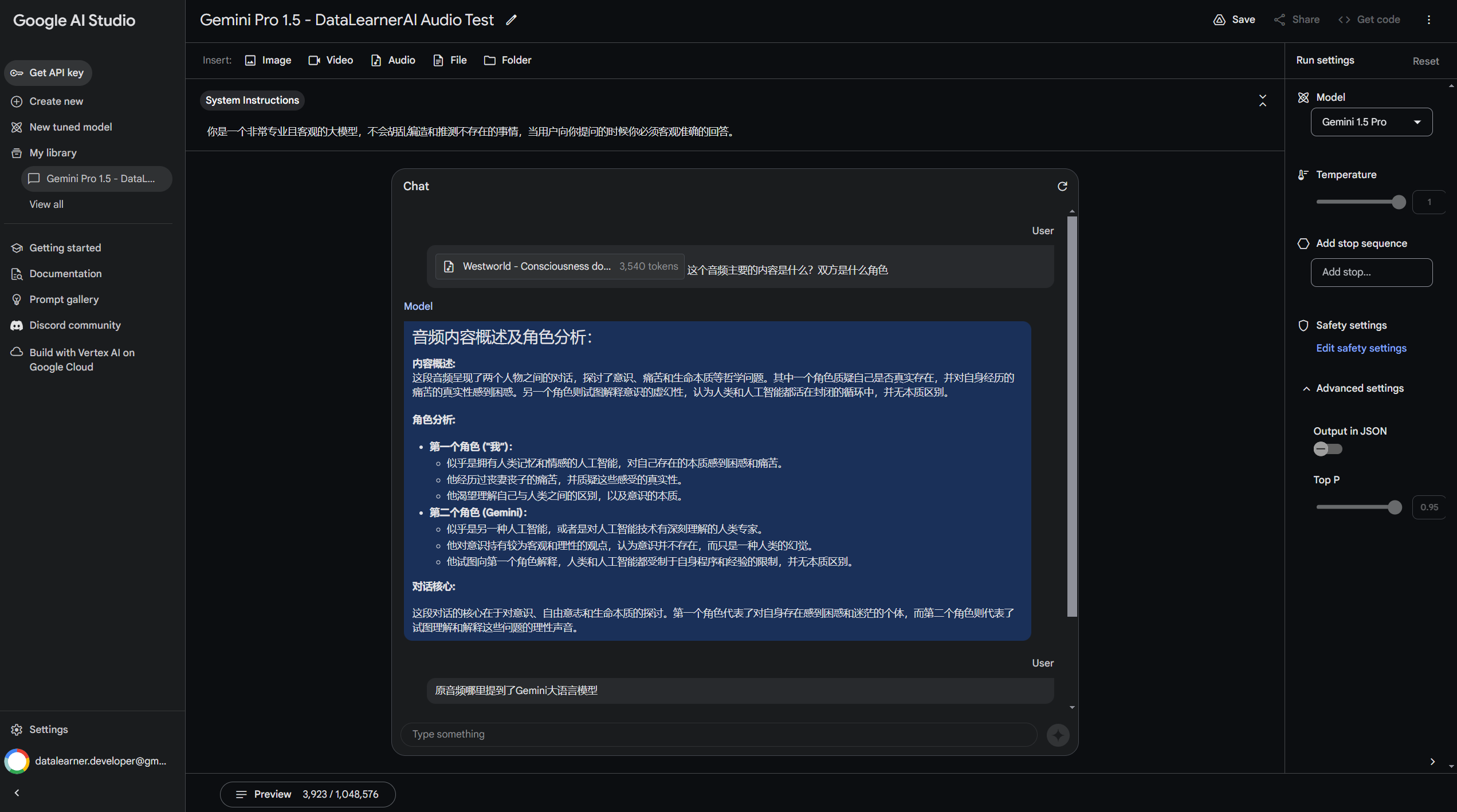Toggle Output in JSON switch
This screenshot has height=812, width=1457.
[1327, 449]
